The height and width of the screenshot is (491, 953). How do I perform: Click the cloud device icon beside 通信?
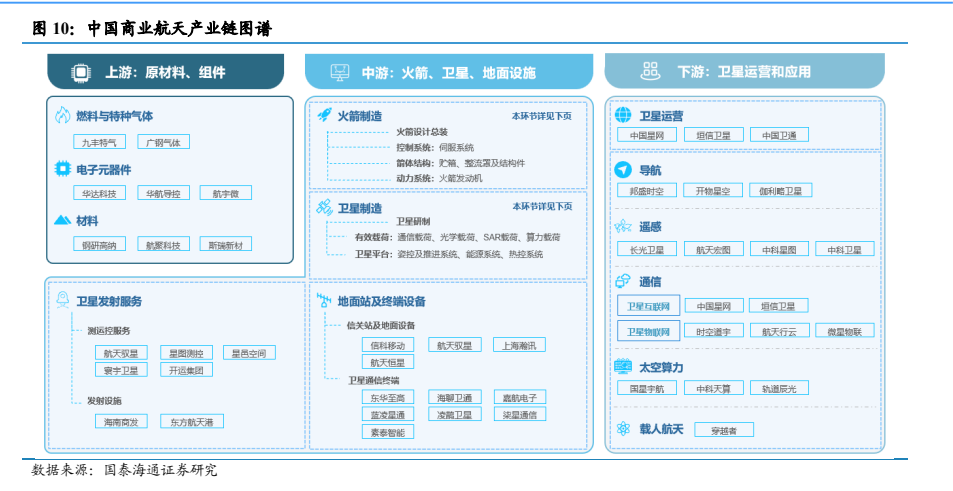[x=623, y=281]
